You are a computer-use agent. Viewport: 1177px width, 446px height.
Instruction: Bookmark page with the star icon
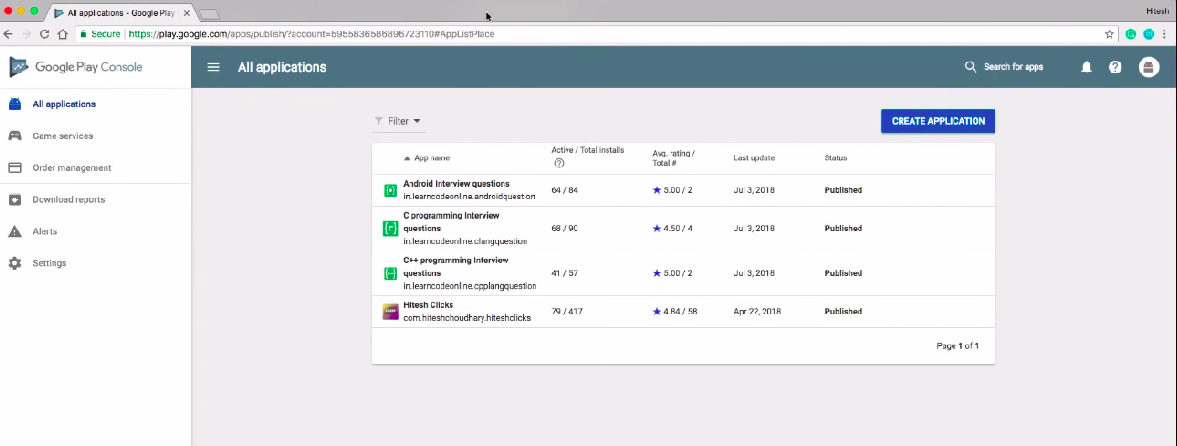[x=1109, y=33]
